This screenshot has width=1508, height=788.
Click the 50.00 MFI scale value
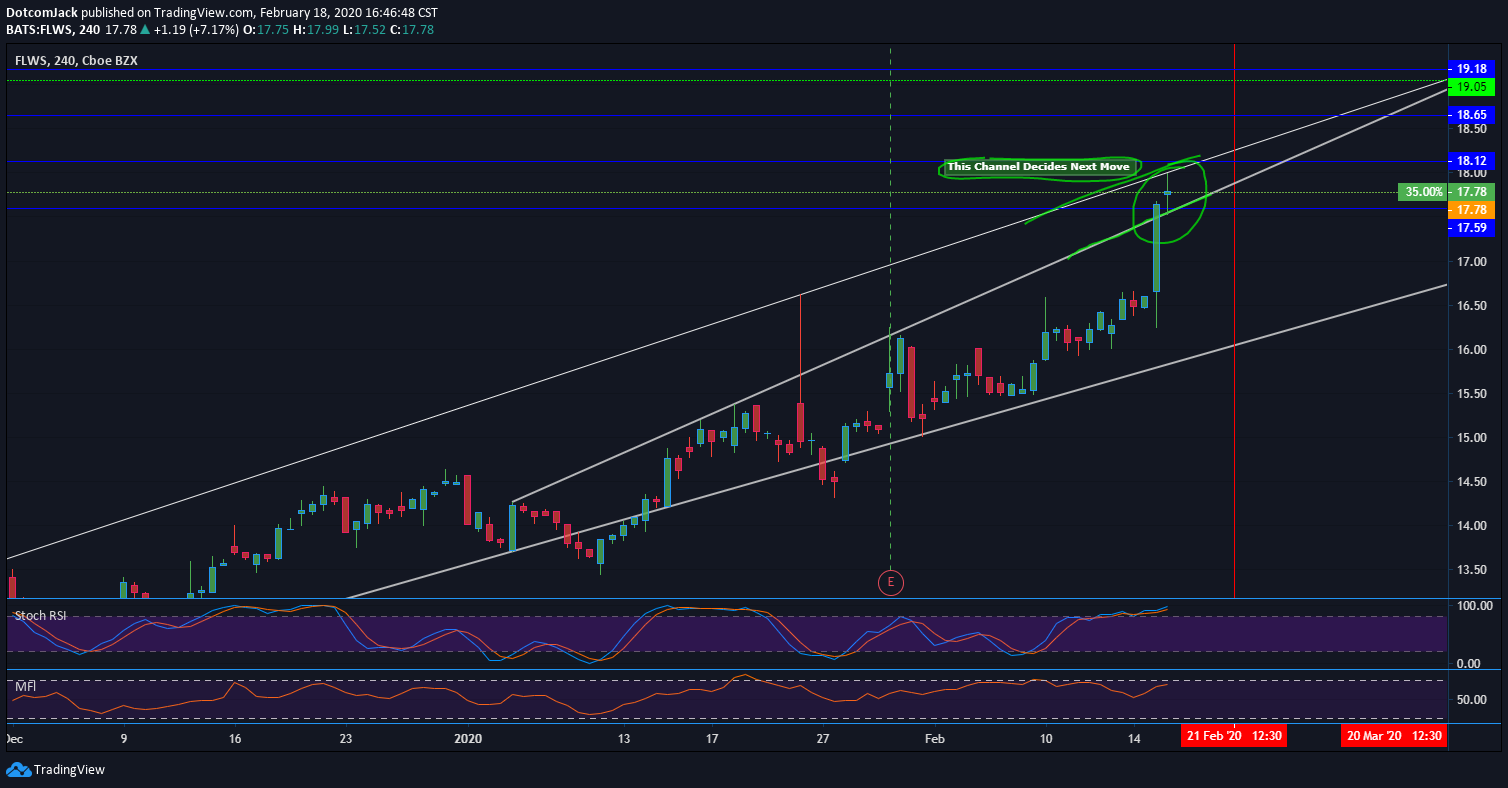(x=1474, y=699)
